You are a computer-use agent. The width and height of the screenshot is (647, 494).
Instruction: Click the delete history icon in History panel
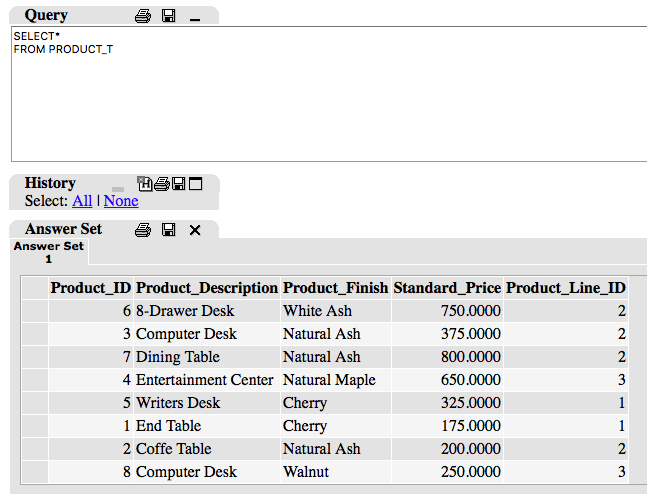(x=145, y=184)
